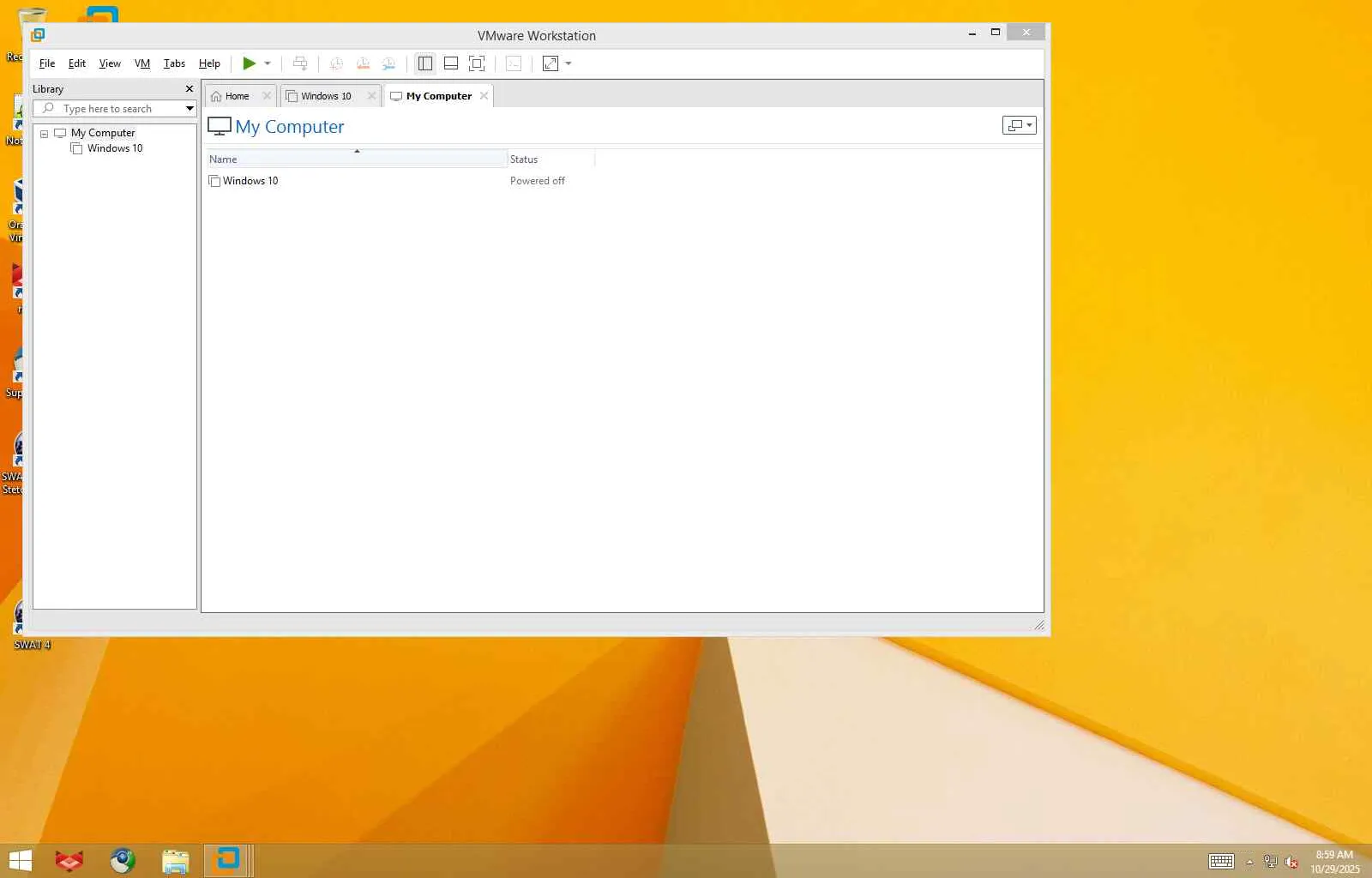Click the Send Ctrl+Alt+Del toolbar icon
This screenshot has width=1372, height=878.
click(x=300, y=63)
